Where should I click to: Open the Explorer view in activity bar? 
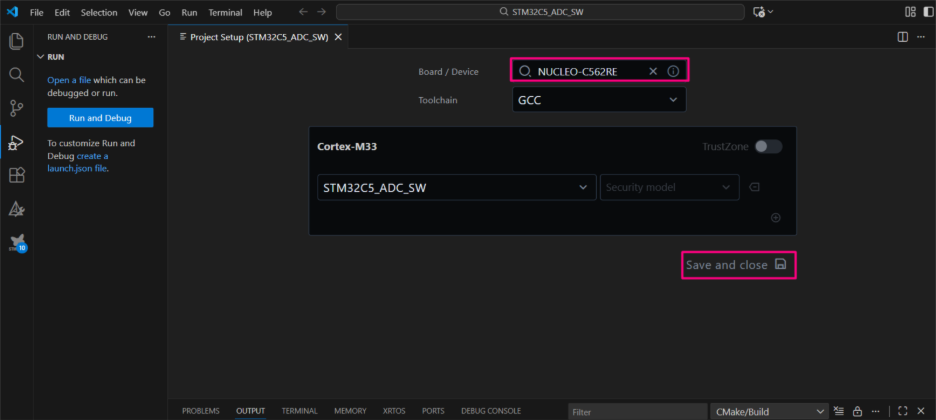tap(16, 41)
